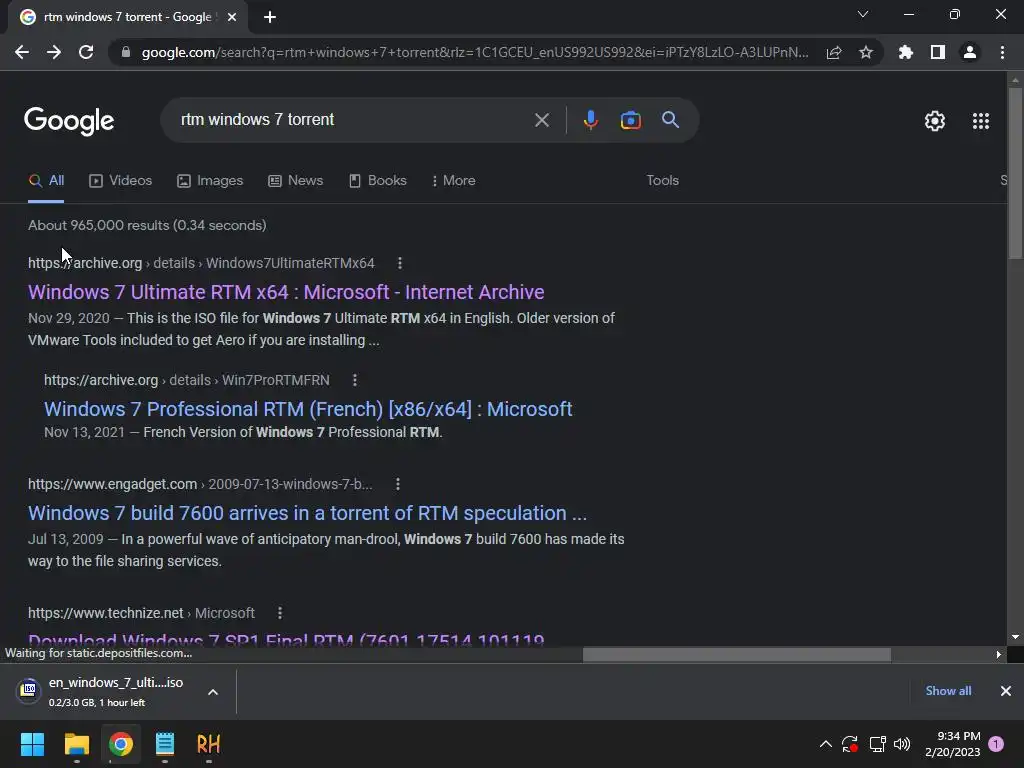Open File Explorer from the taskbar

point(76,744)
